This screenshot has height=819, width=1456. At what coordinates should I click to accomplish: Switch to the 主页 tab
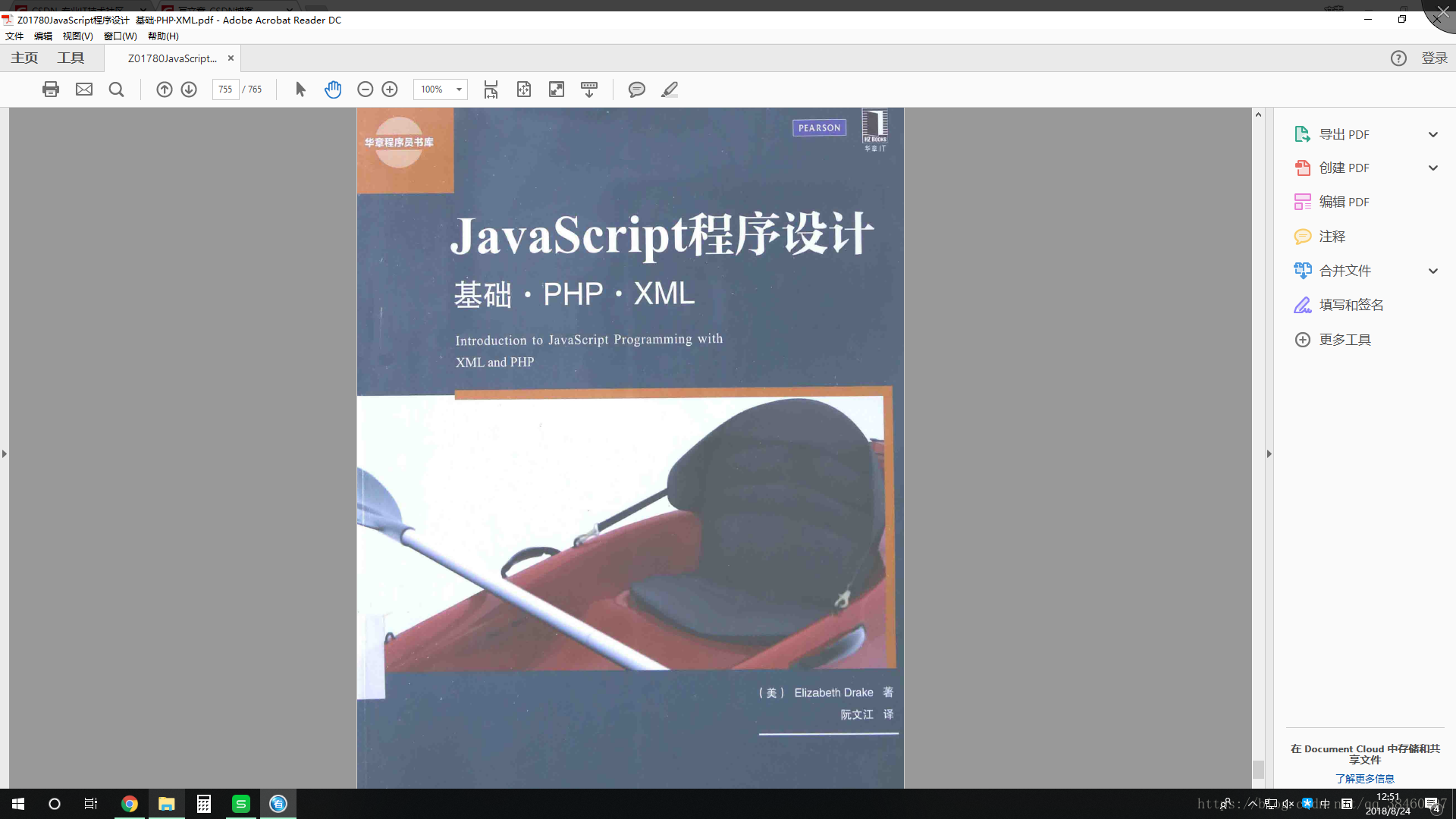pyautogui.click(x=24, y=58)
